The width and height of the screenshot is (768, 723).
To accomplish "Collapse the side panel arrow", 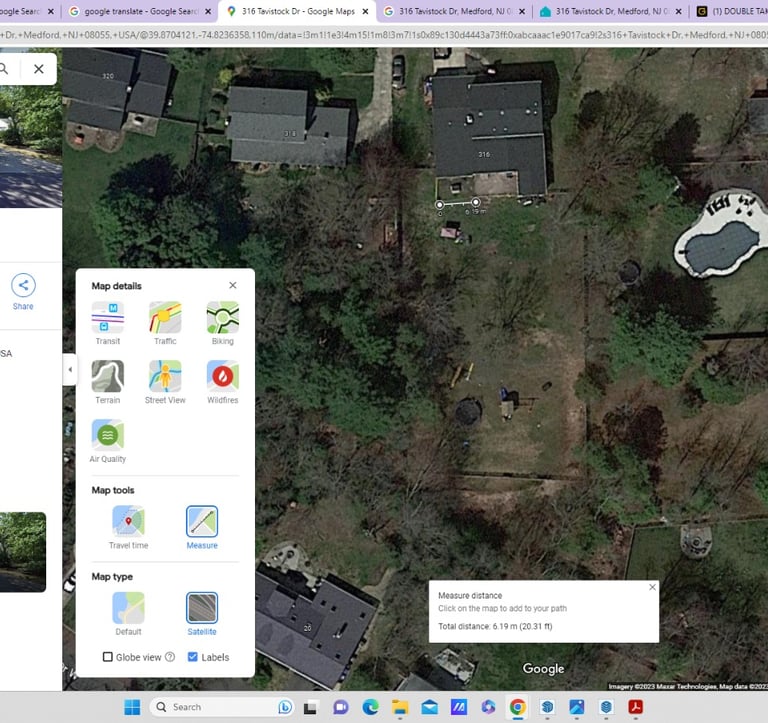I will tap(70, 369).
